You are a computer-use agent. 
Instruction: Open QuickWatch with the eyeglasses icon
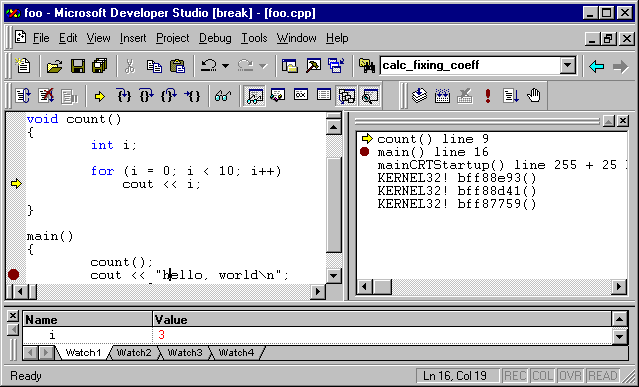click(x=223, y=96)
